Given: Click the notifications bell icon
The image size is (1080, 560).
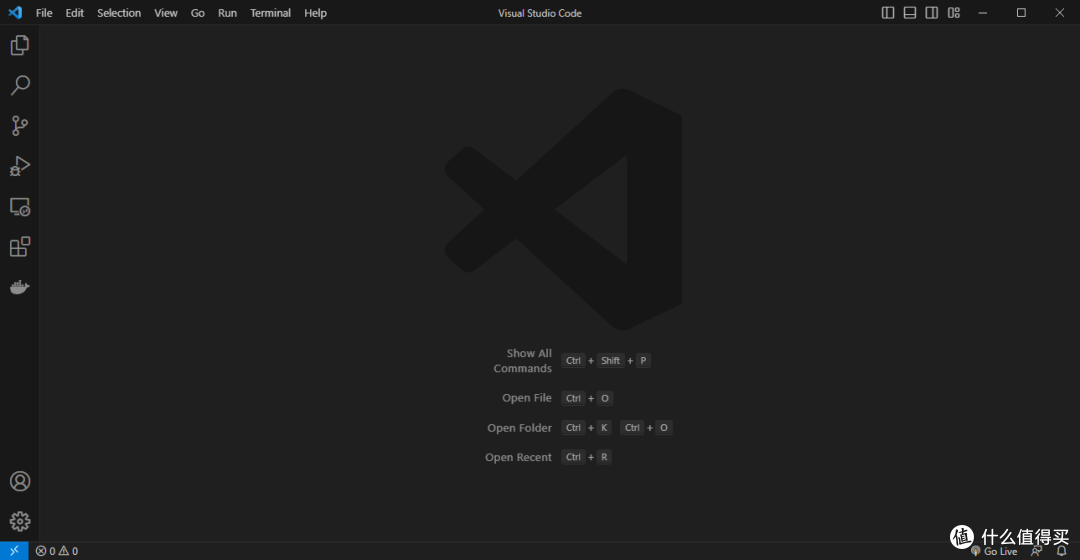Looking at the screenshot, I should (x=1062, y=551).
